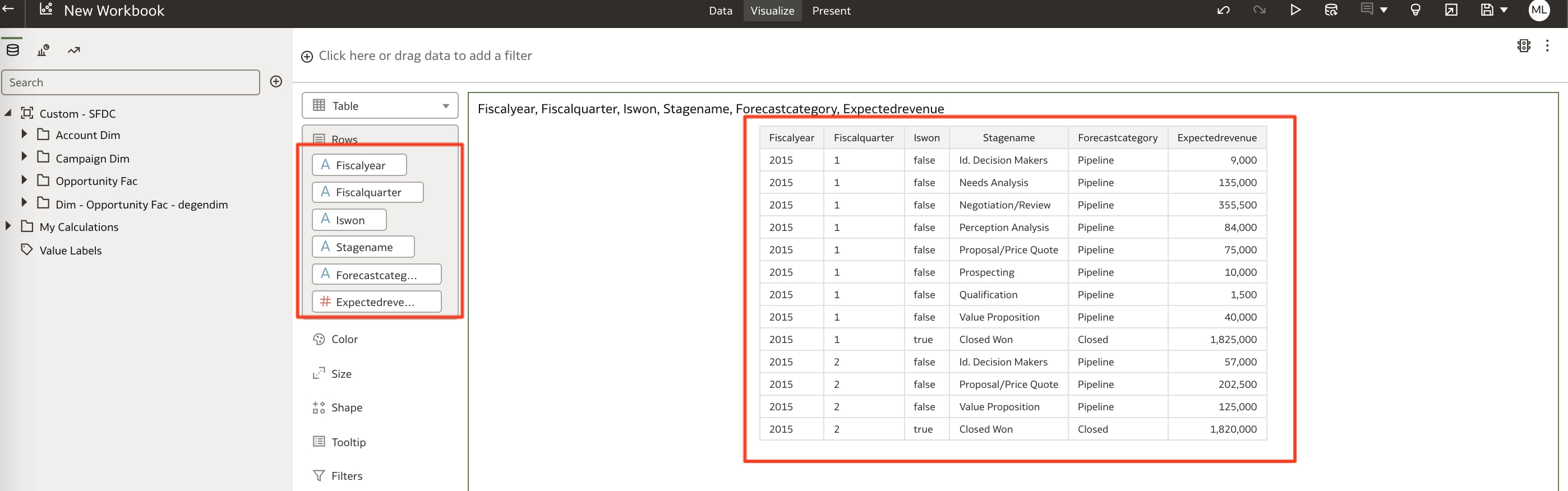Click the Perception Analysis cell
Screen dimensions: 1568x491
coord(1009,228)
